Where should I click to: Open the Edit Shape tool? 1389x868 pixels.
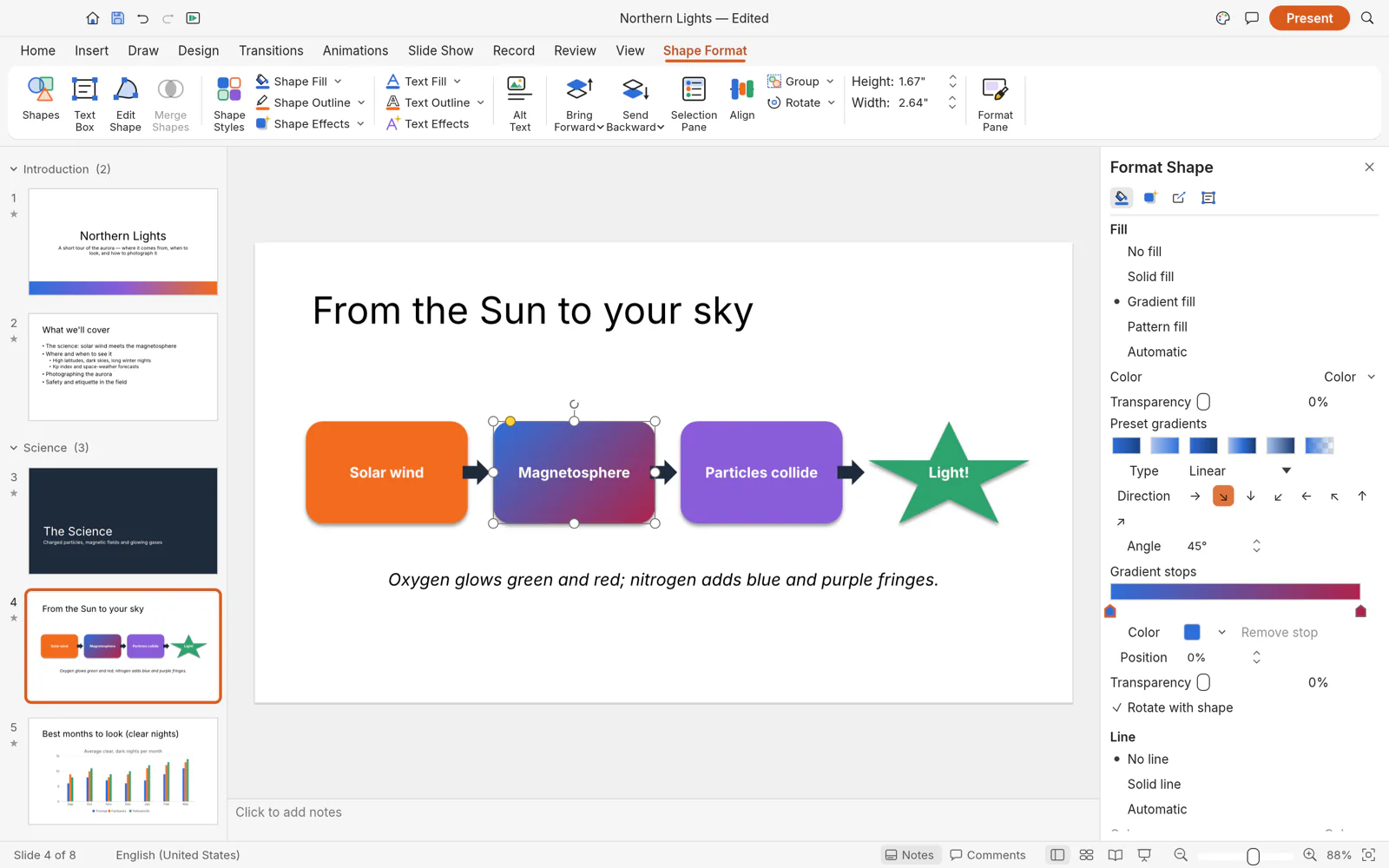point(125,102)
